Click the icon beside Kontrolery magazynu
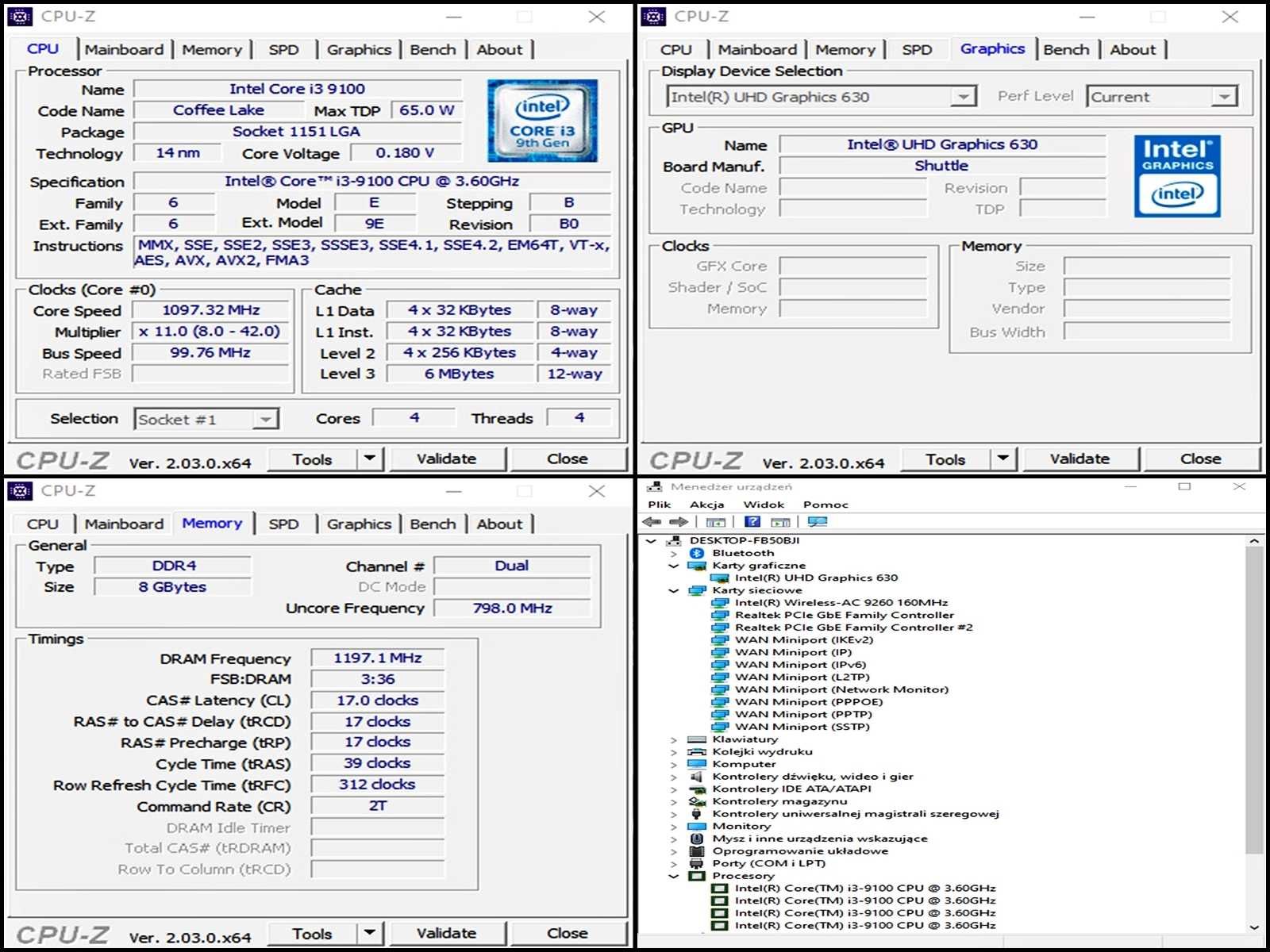1270x952 pixels. pos(697,801)
